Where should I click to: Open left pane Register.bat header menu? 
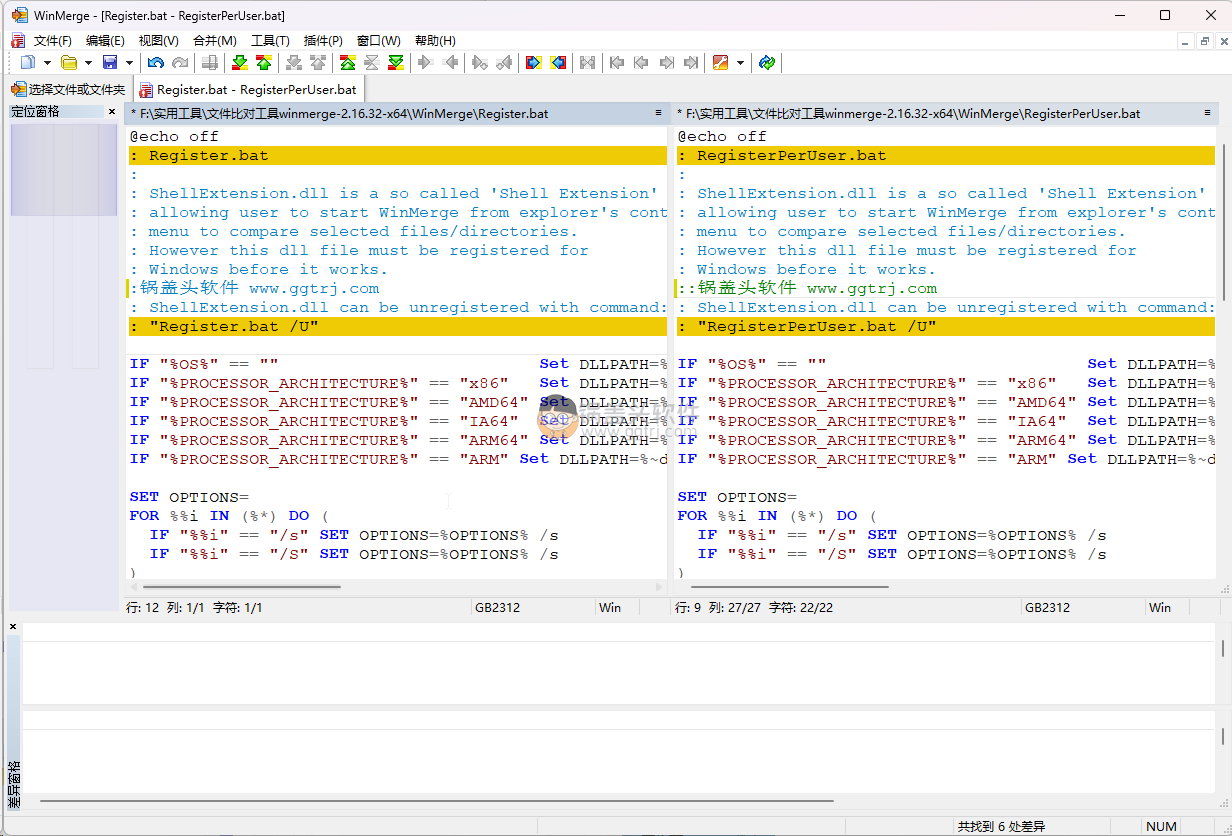pyautogui.click(x=658, y=113)
